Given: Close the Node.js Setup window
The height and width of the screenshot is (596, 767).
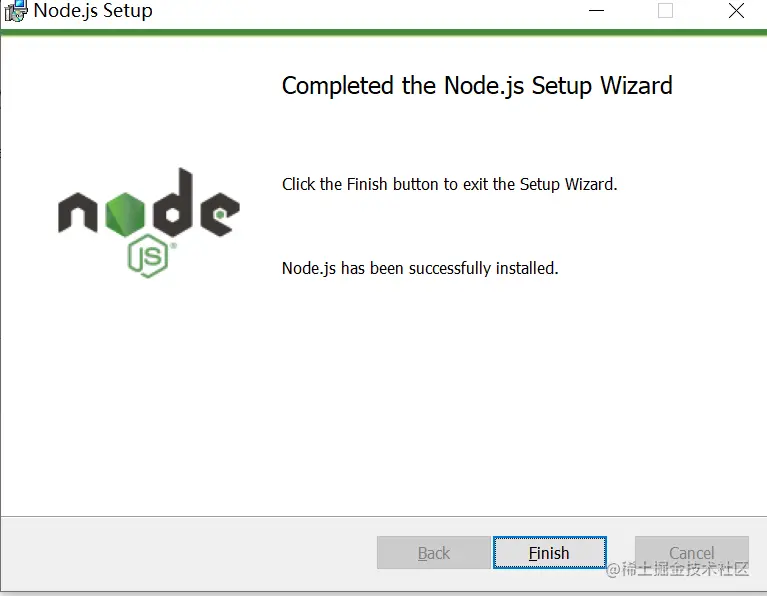Looking at the screenshot, I should [736, 10].
